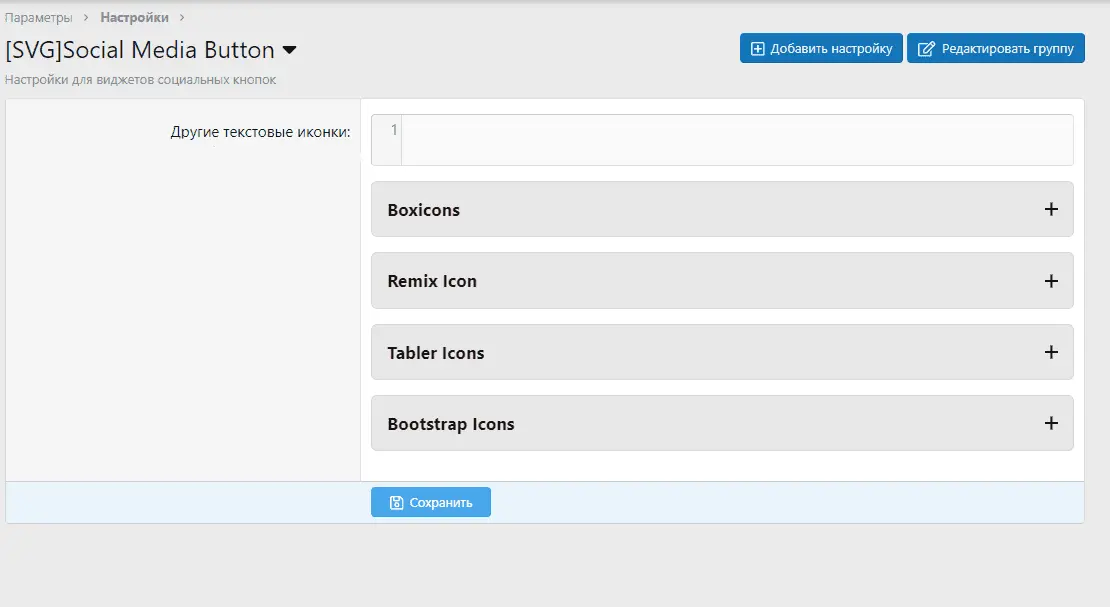1110x607 pixels.
Task: Open the dropdown caret next to the page title
Action: [x=289, y=50]
